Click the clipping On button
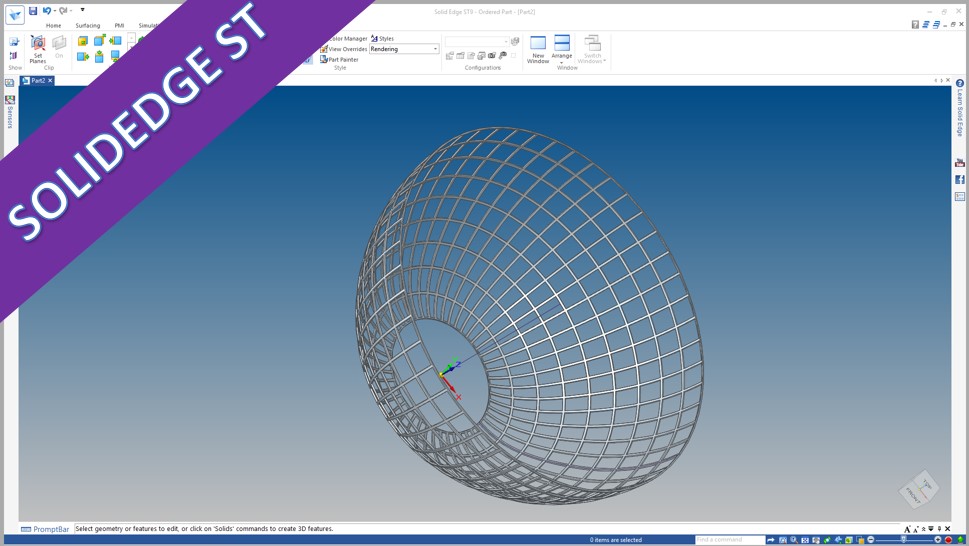This screenshot has width=969, height=546. click(59, 48)
